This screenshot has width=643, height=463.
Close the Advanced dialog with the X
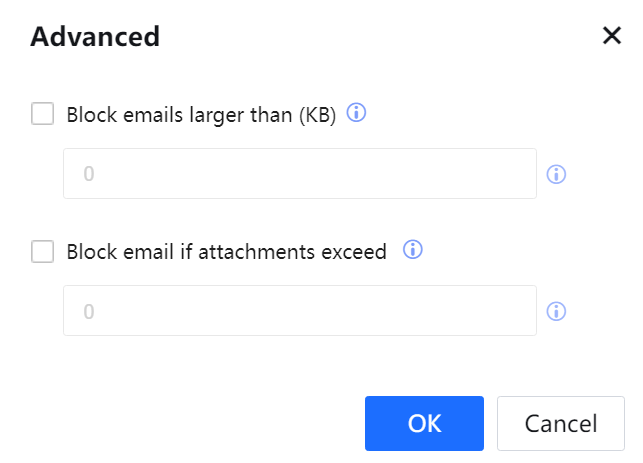[x=612, y=37]
